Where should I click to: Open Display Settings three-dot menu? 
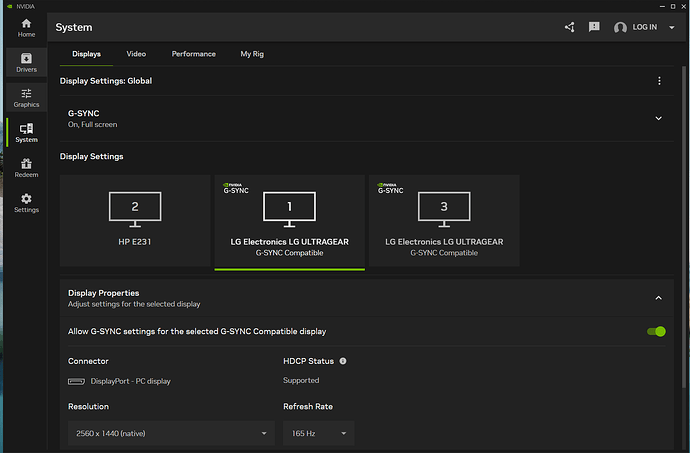point(659,81)
